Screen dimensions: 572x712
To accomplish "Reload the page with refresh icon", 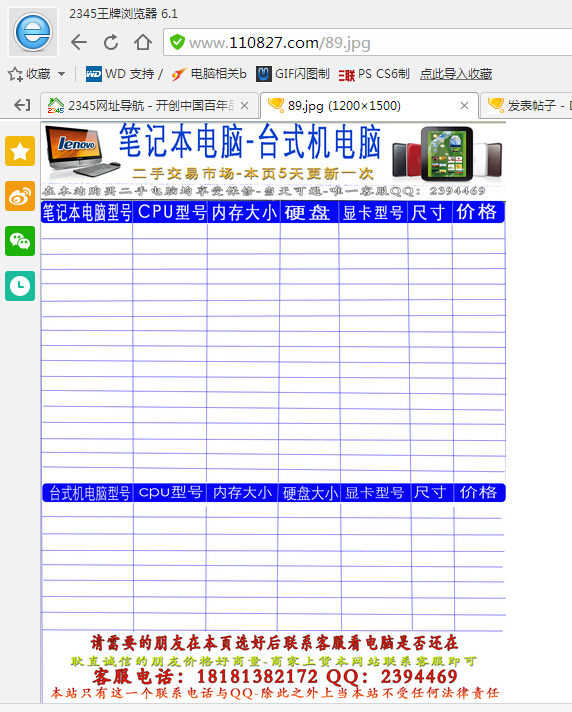I will point(111,42).
